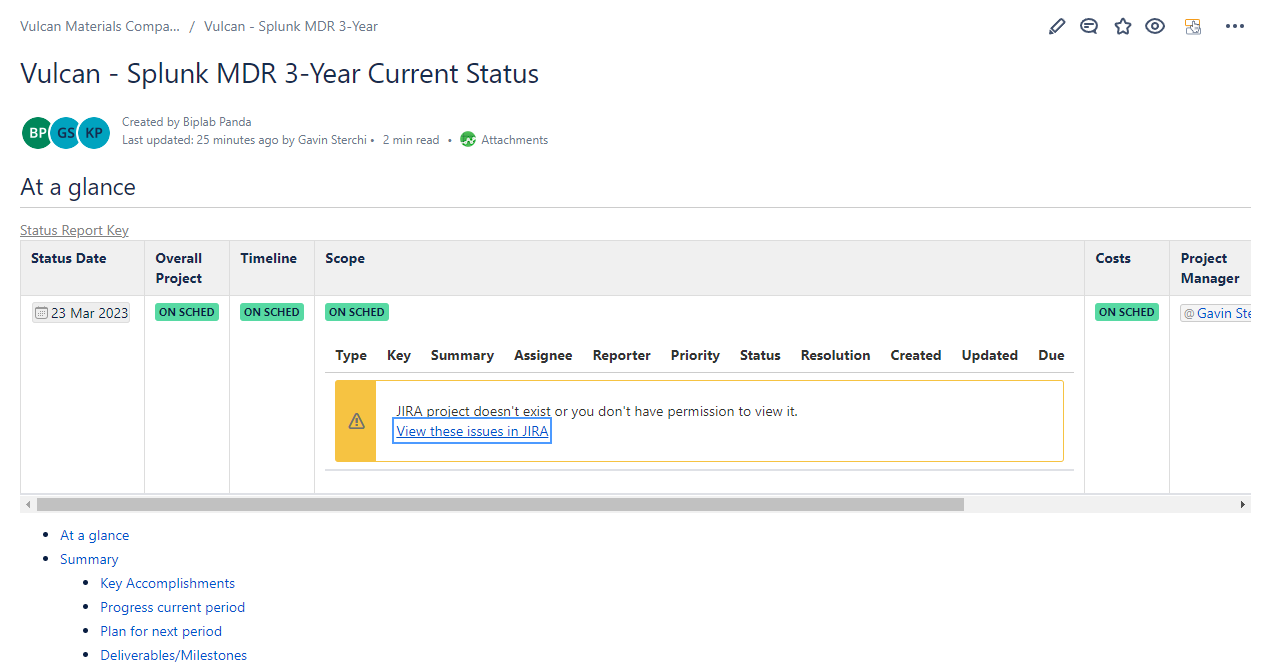Click the JIRA warning triangle icon
This screenshot has height=665, width=1265.
pos(356,421)
